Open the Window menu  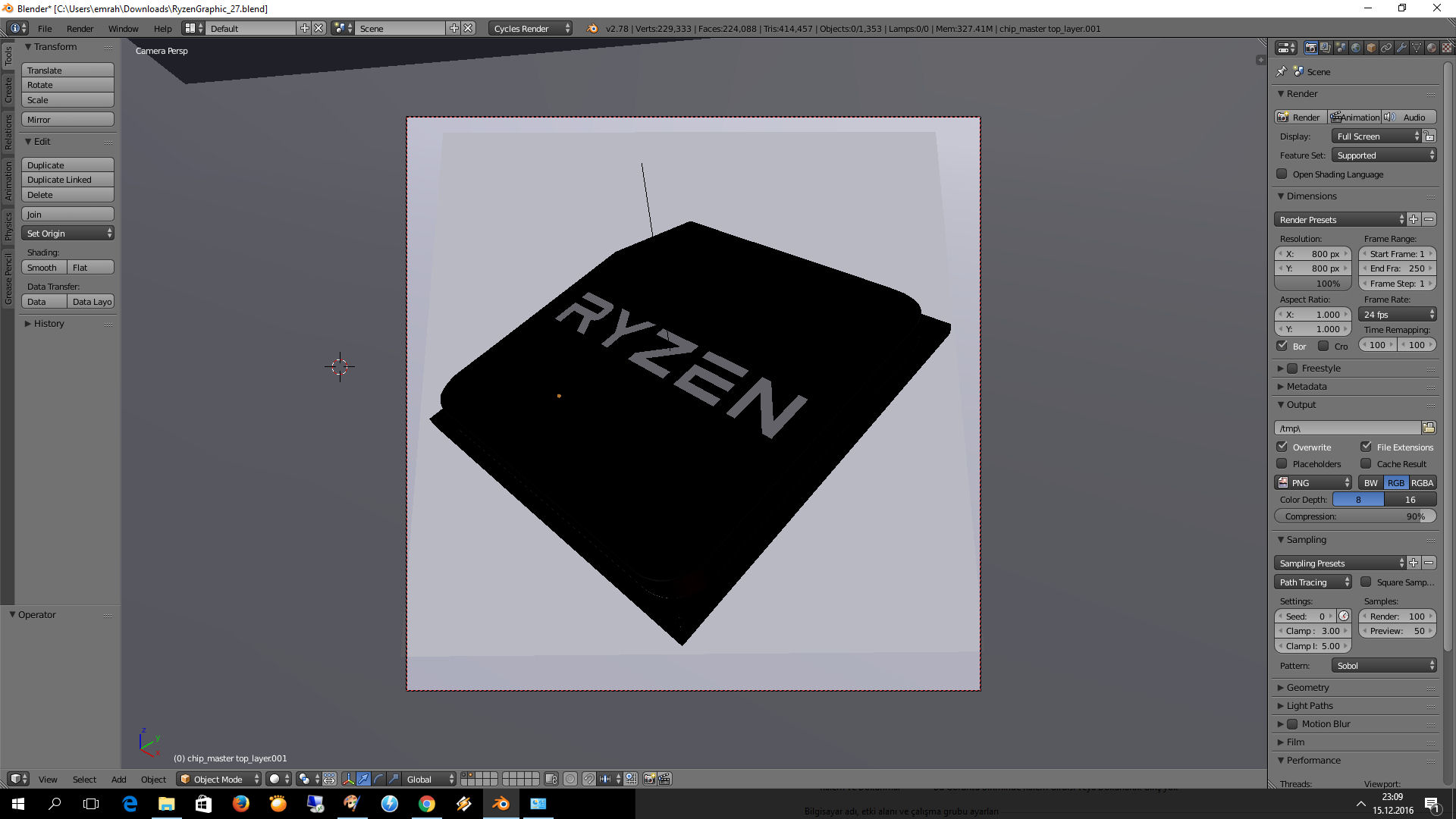(123, 28)
